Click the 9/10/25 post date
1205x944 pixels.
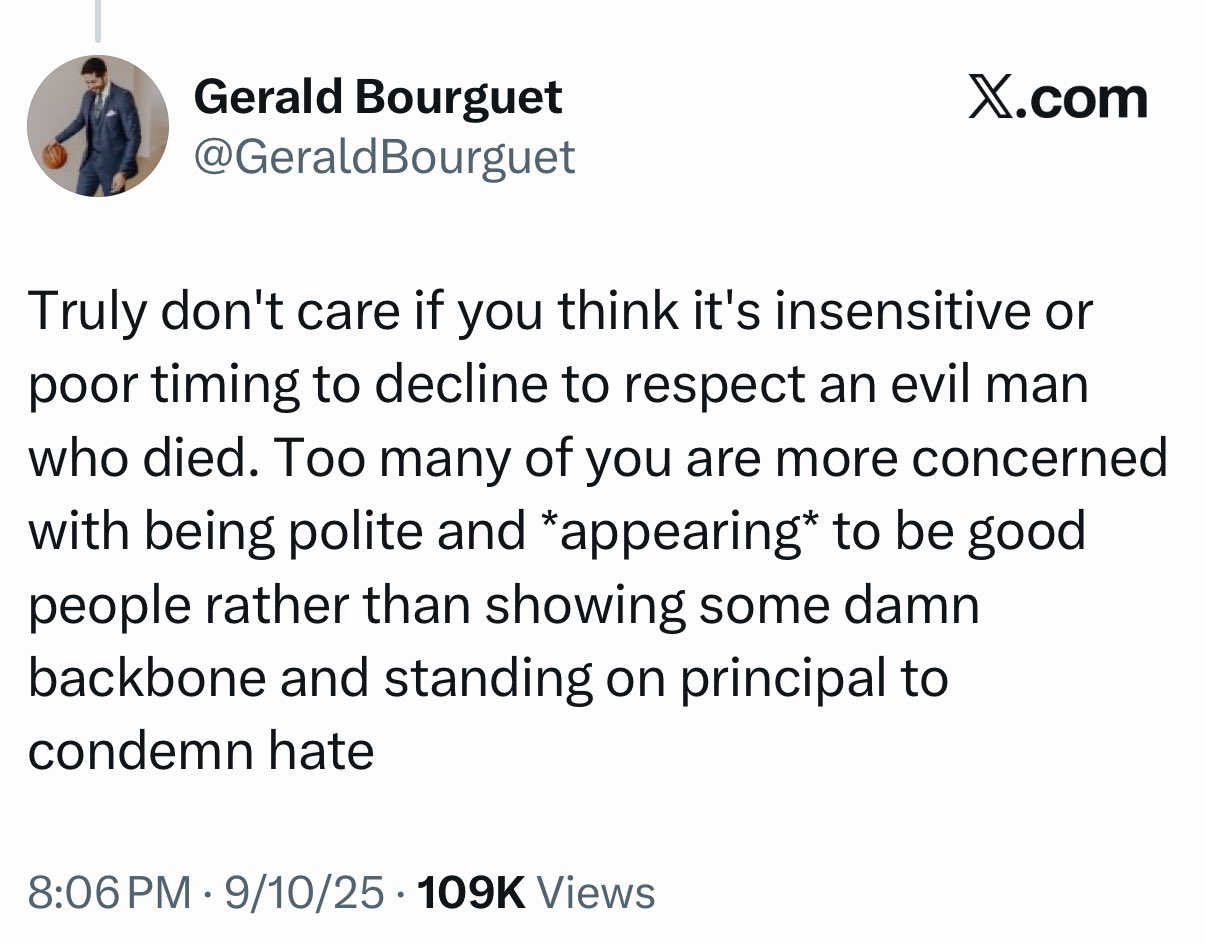point(306,892)
